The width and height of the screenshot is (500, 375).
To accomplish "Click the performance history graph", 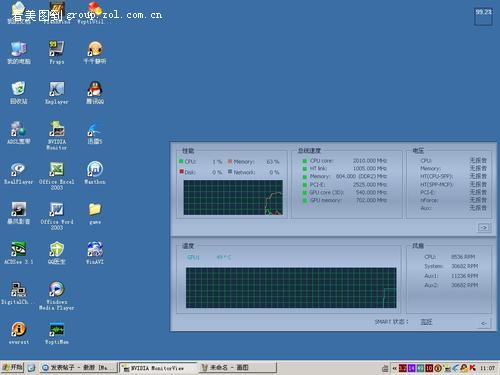I will (233, 198).
